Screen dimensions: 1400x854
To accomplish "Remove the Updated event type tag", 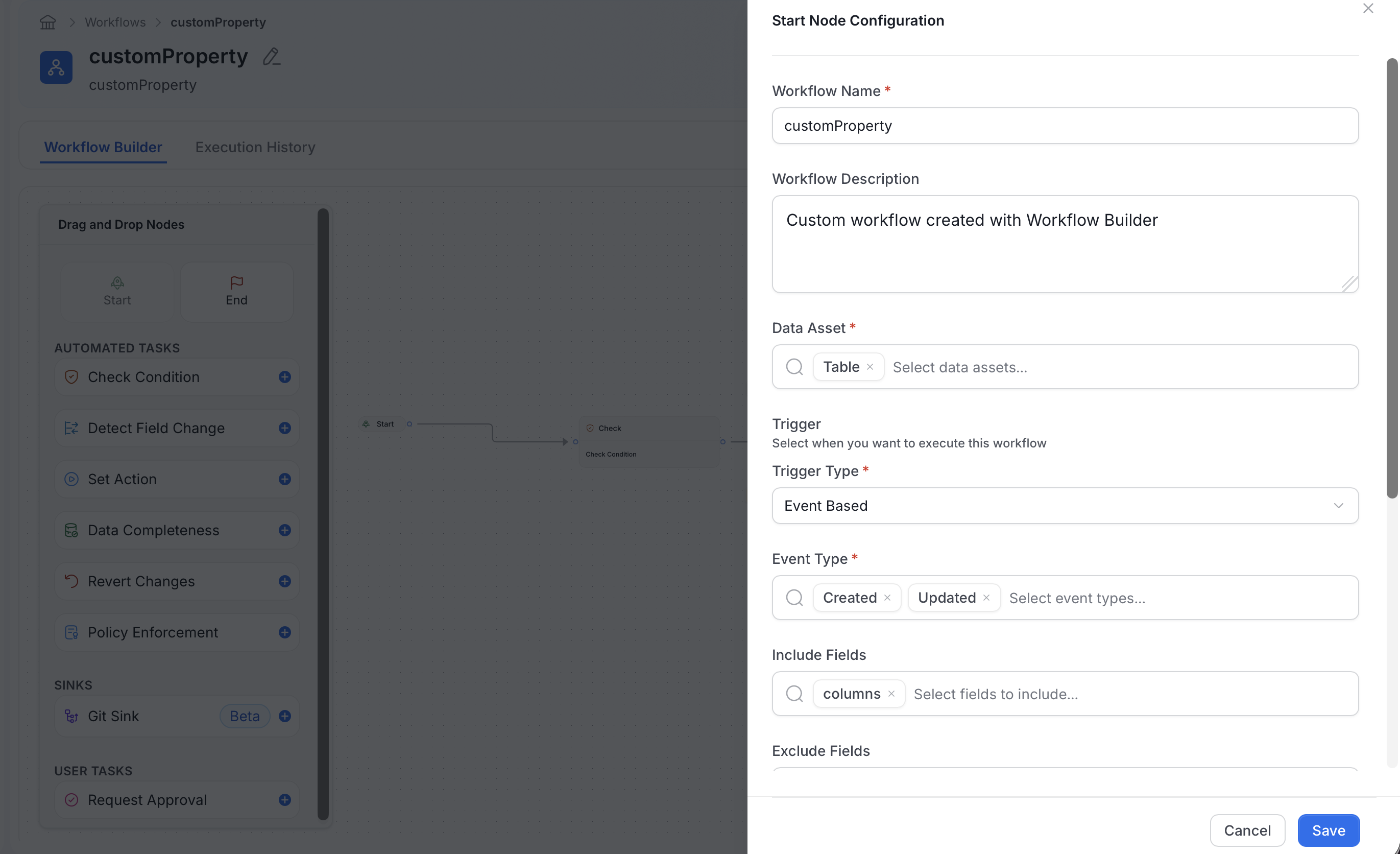I will click(986, 598).
